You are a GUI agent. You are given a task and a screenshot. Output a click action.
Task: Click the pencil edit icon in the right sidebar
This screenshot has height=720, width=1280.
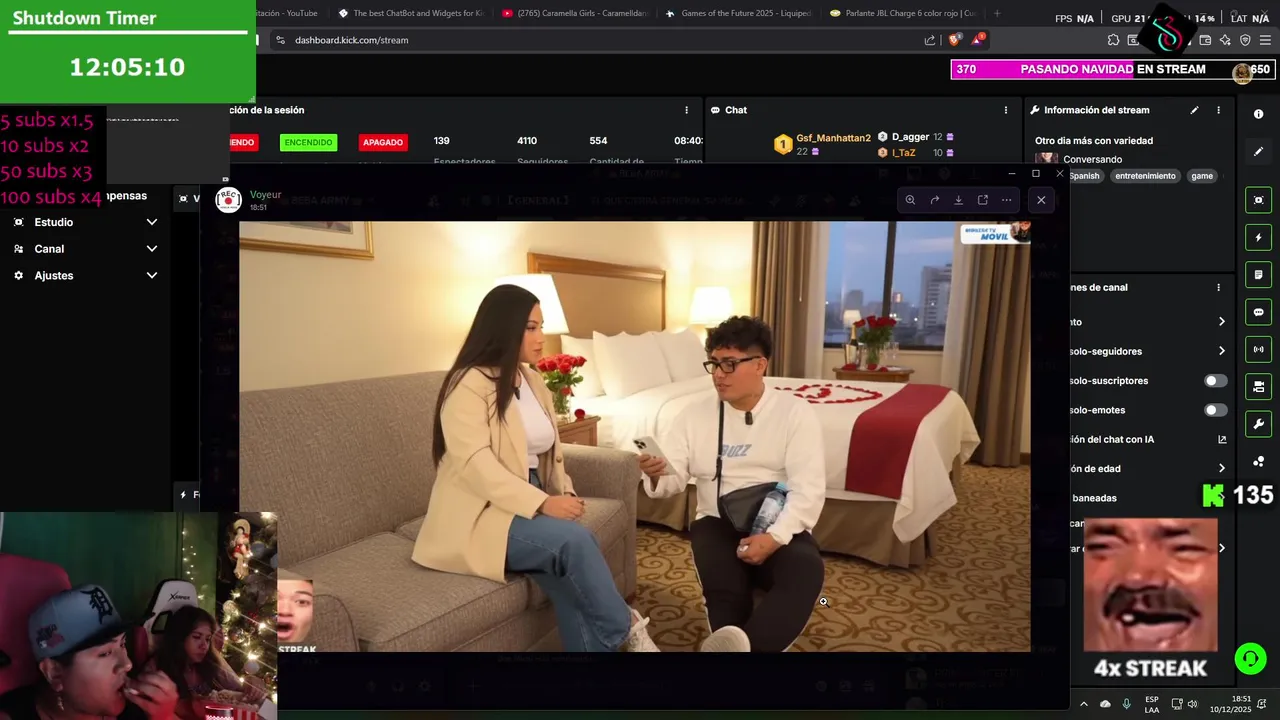[x=1258, y=152]
